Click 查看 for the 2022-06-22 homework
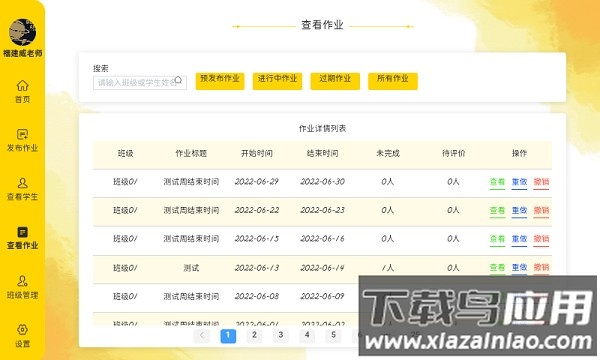600x360 pixels. [x=497, y=211]
